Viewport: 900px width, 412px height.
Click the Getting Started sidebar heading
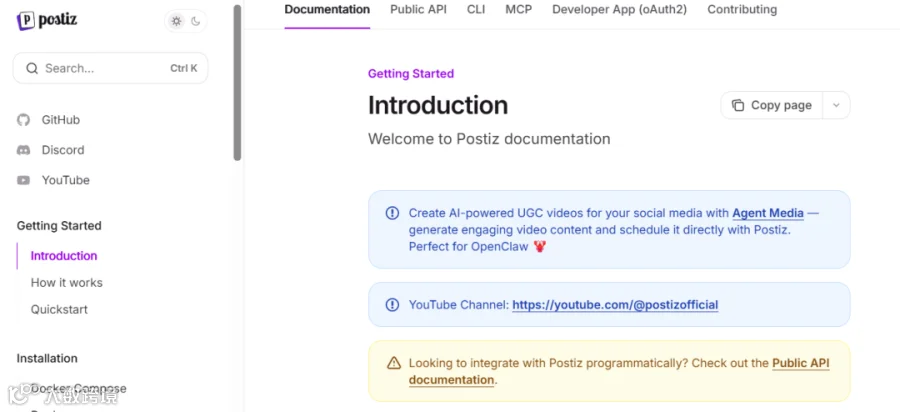tap(59, 226)
